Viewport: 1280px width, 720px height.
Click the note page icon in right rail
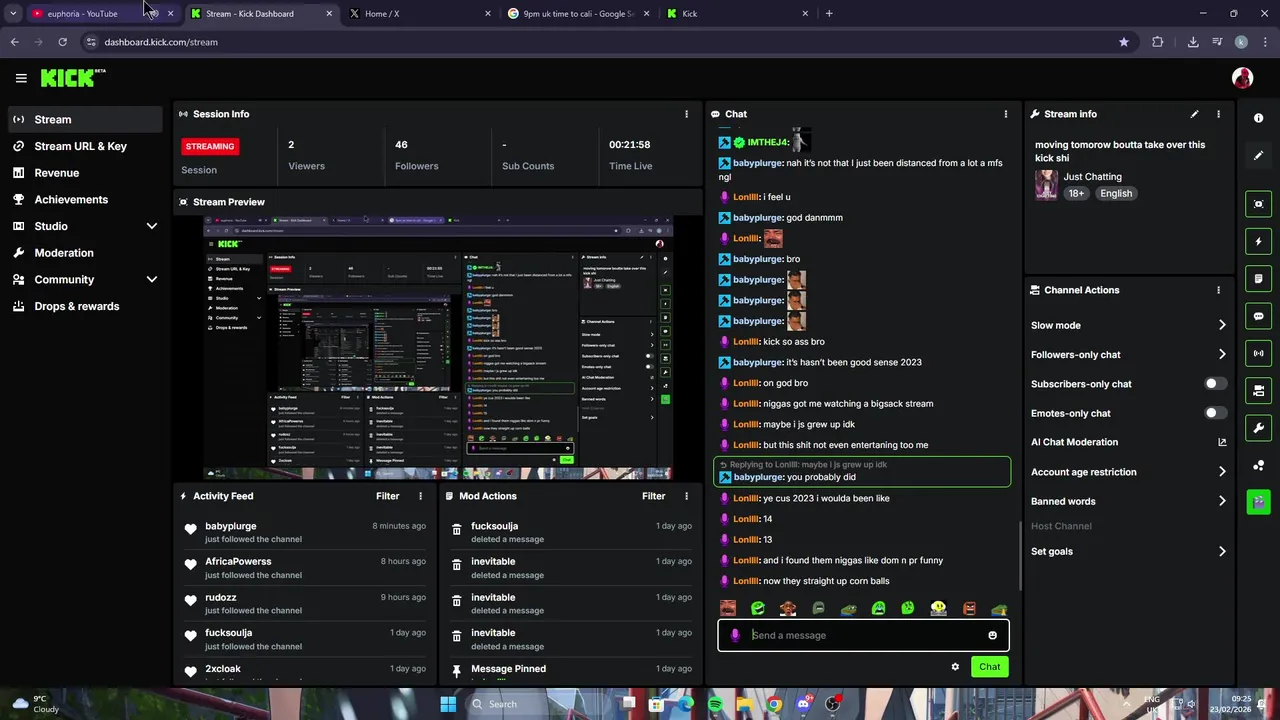tap(1258, 279)
